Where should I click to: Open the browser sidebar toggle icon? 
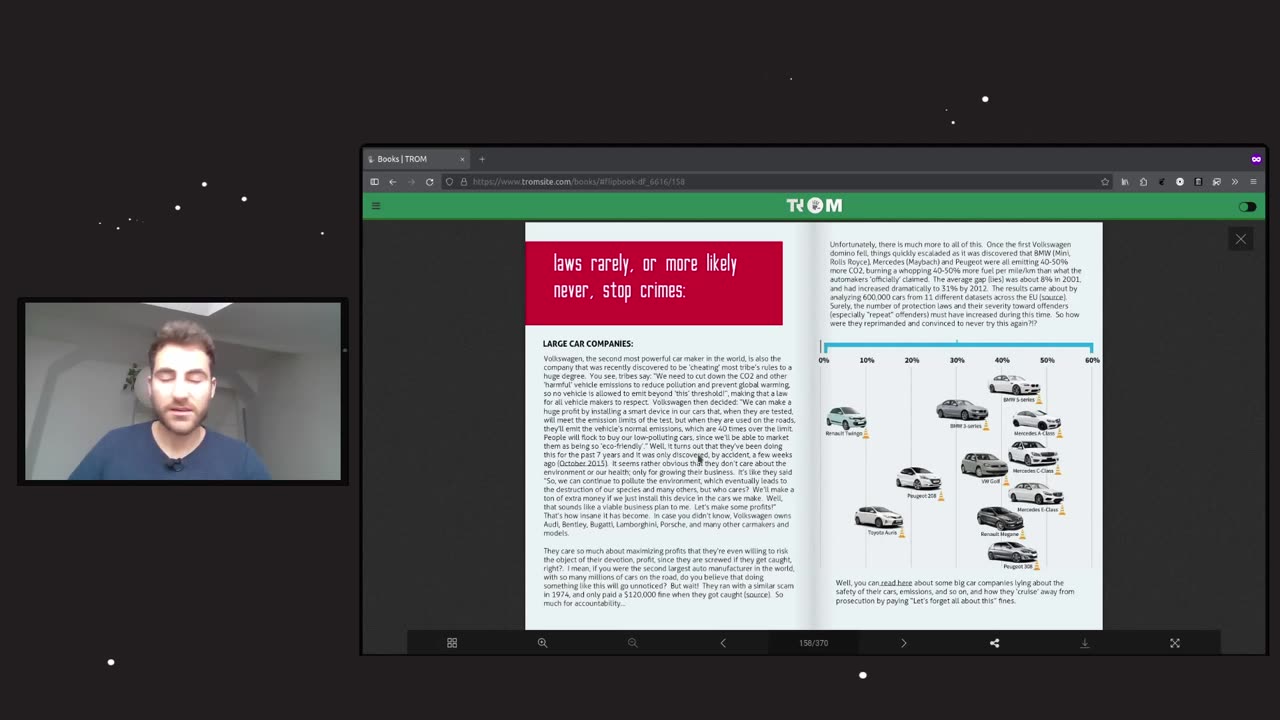[x=375, y=182]
